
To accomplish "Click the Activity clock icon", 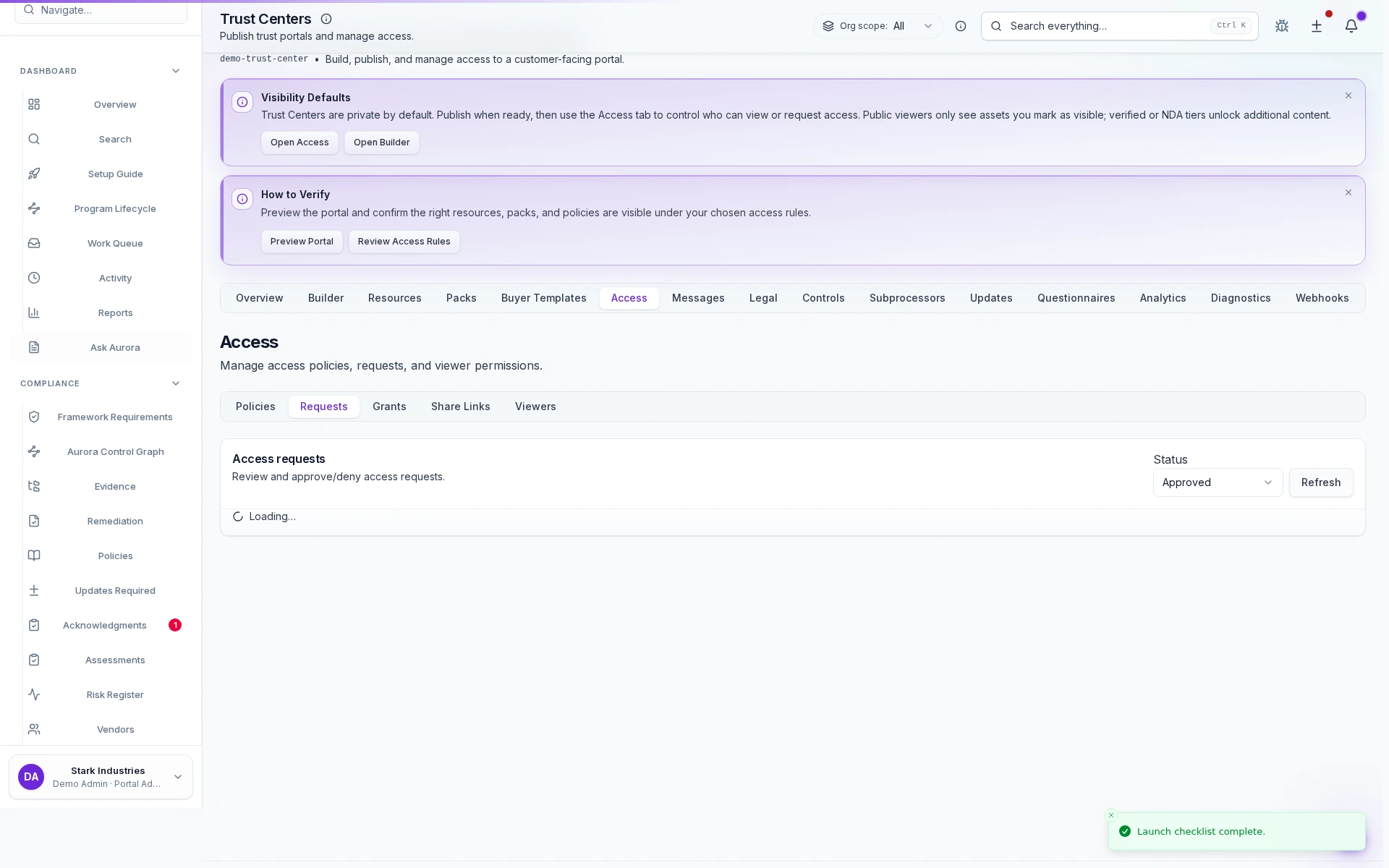I will click(34, 278).
